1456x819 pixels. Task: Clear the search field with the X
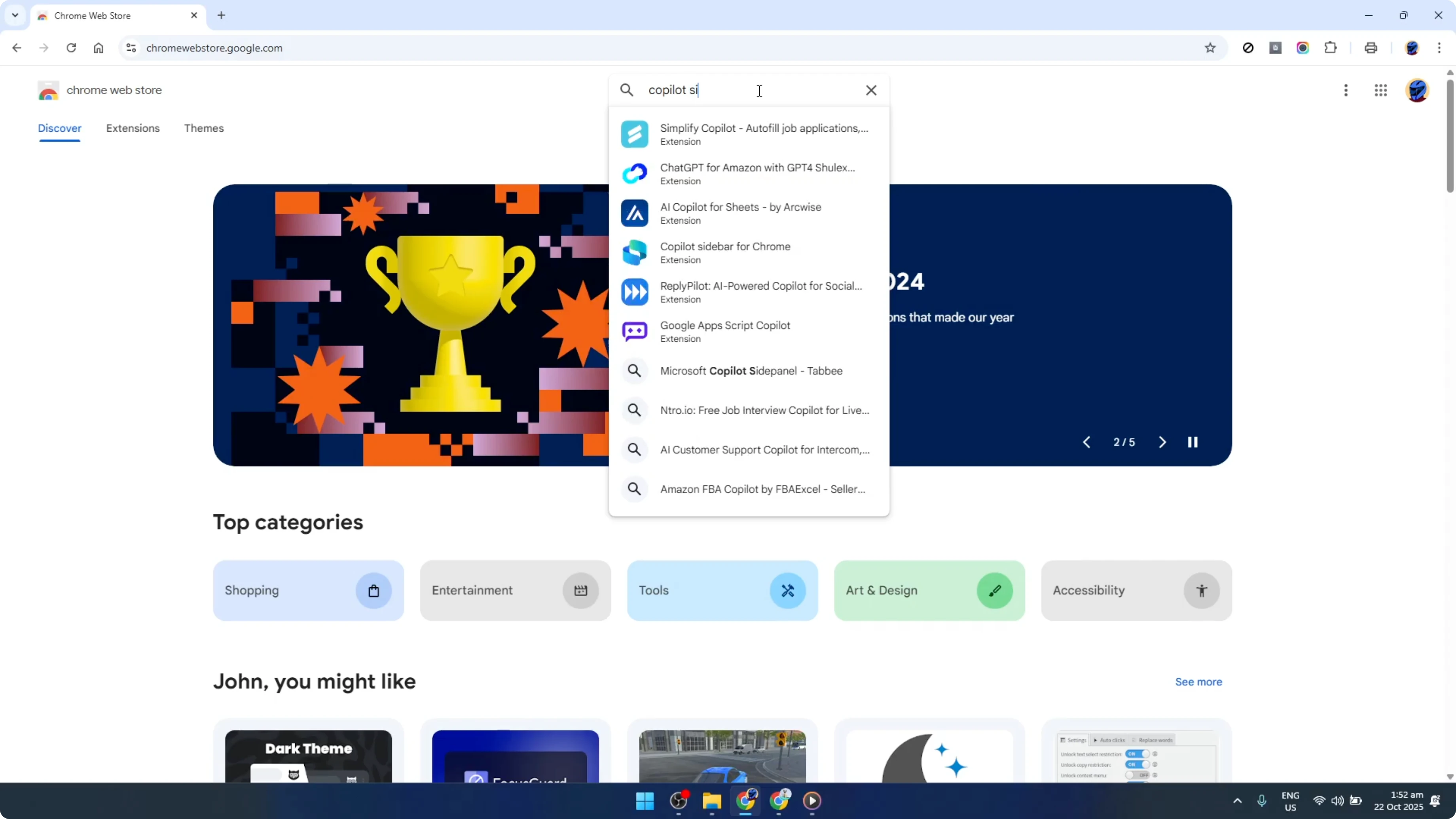click(x=871, y=90)
